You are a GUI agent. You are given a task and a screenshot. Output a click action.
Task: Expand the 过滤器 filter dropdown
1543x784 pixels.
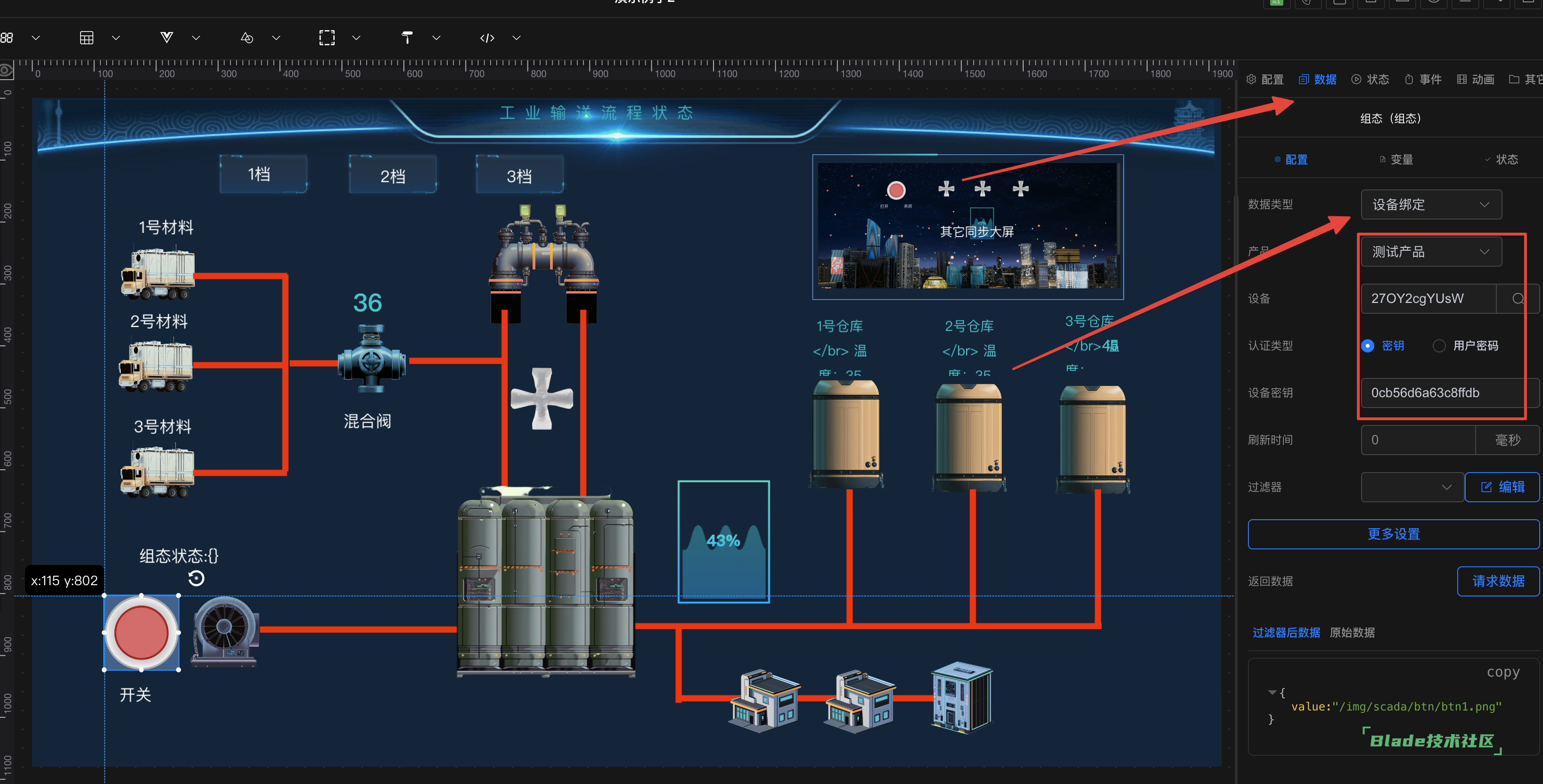pos(1412,487)
